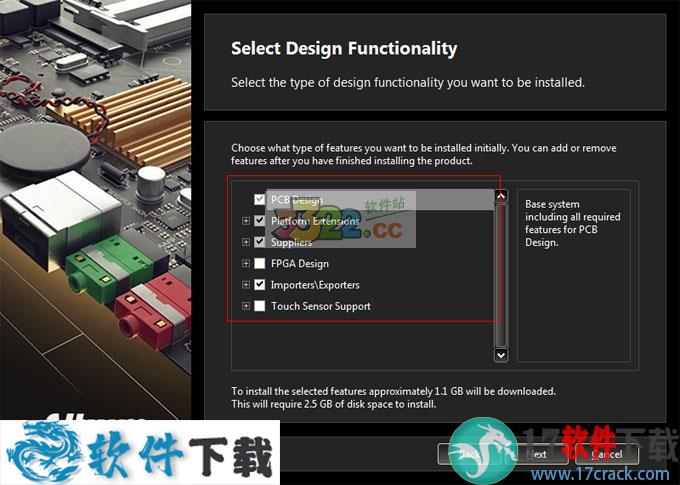The height and width of the screenshot is (485, 680).
Task: Select the PCB Design list item
Action: point(296,200)
